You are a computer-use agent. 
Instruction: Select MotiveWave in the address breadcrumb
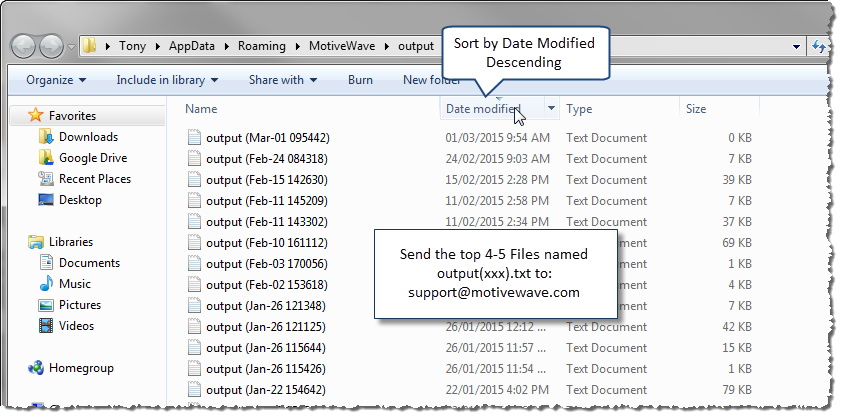340,46
